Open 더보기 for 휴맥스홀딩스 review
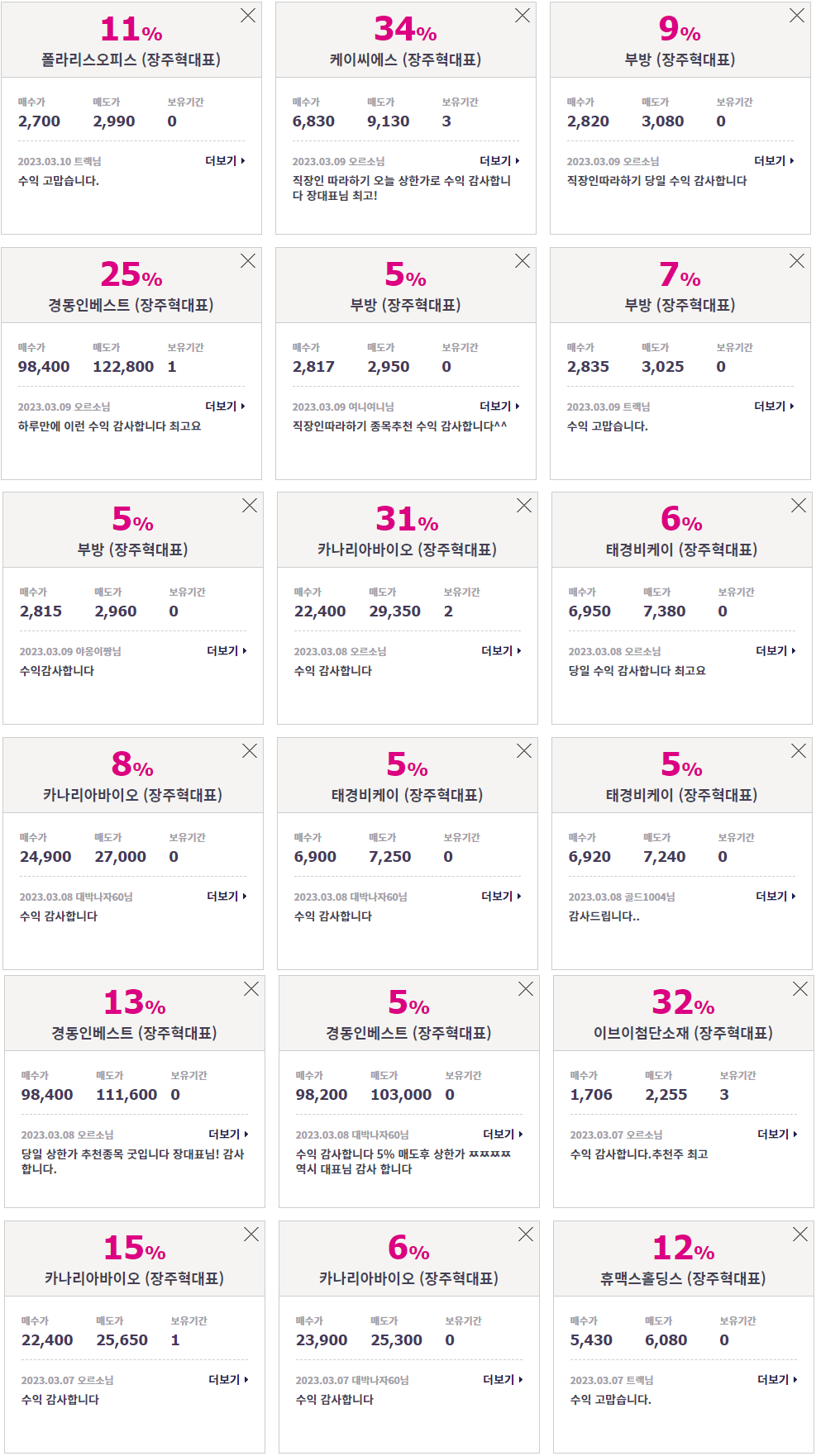 tap(777, 1380)
